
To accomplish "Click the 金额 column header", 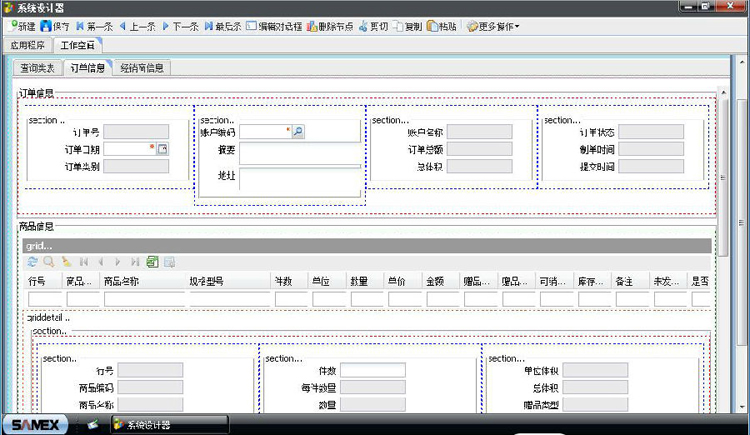I will [x=441, y=281].
